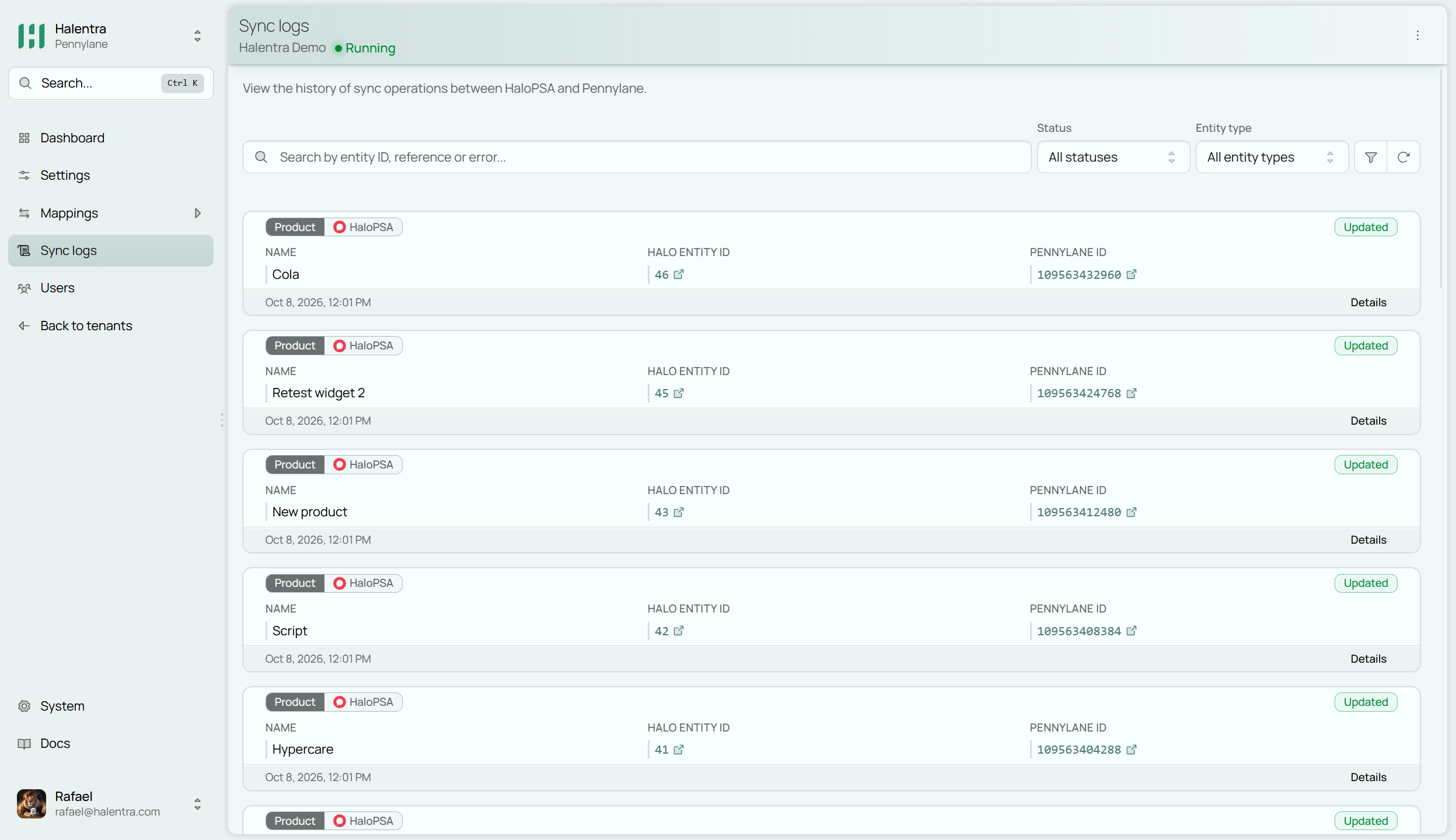View Details for Retest widget 2
Viewport: 1456px width, 840px height.
point(1368,421)
